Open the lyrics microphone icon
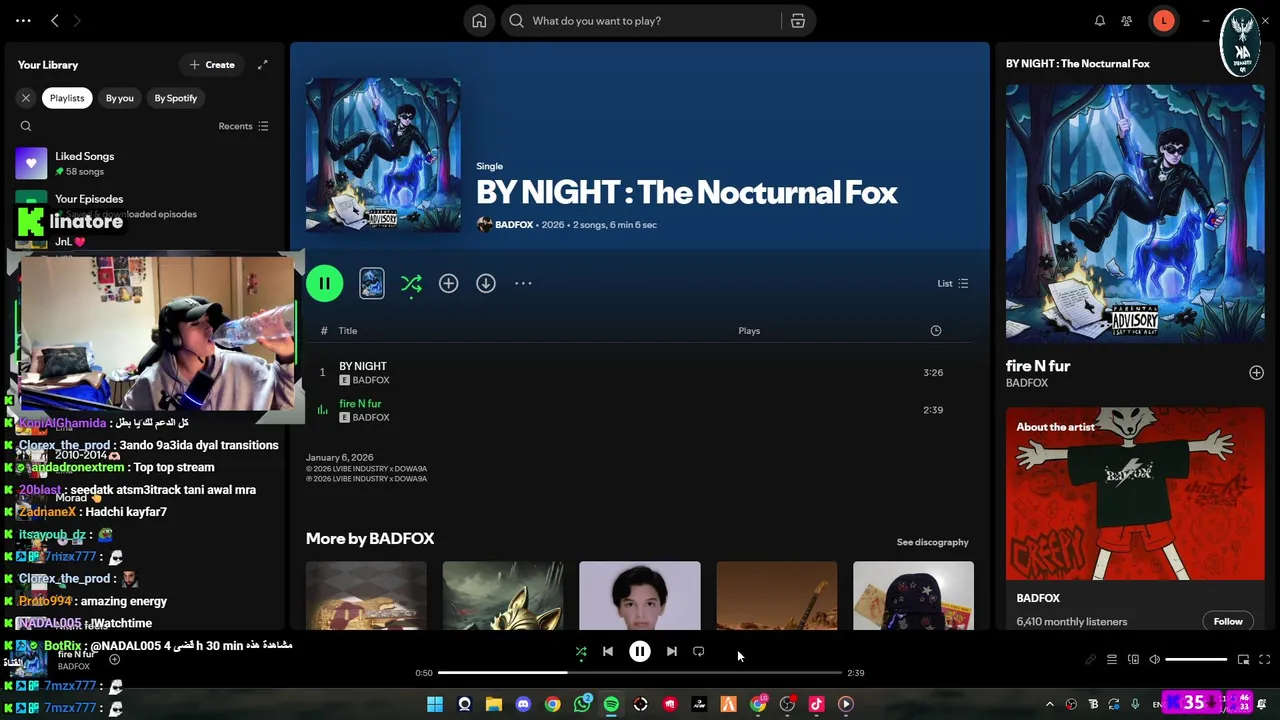1280x720 pixels. (1091, 660)
